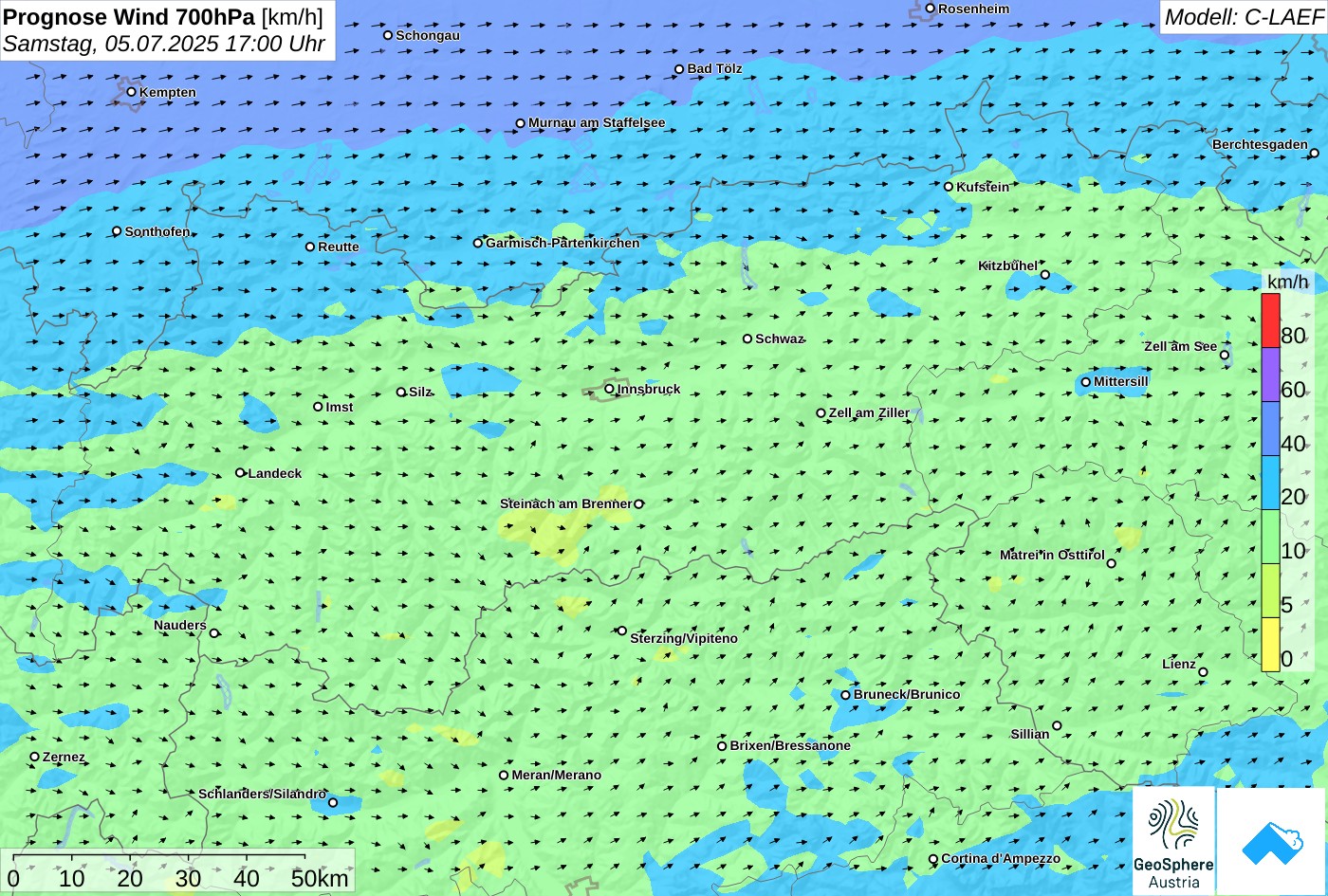Screen dimensions: 1328x896
Task: Click the Imst location dot
Action: pos(318,407)
